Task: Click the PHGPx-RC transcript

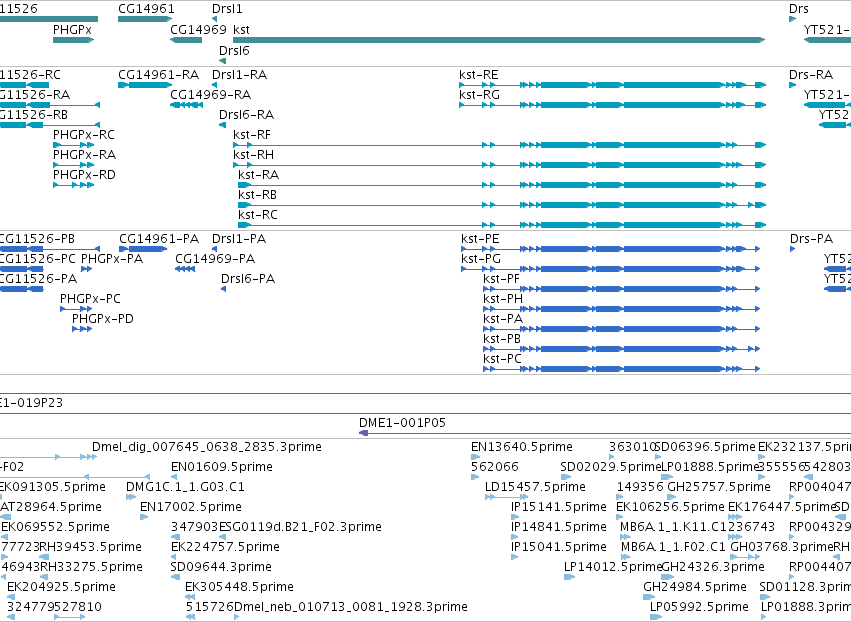Action: (74, 145)
